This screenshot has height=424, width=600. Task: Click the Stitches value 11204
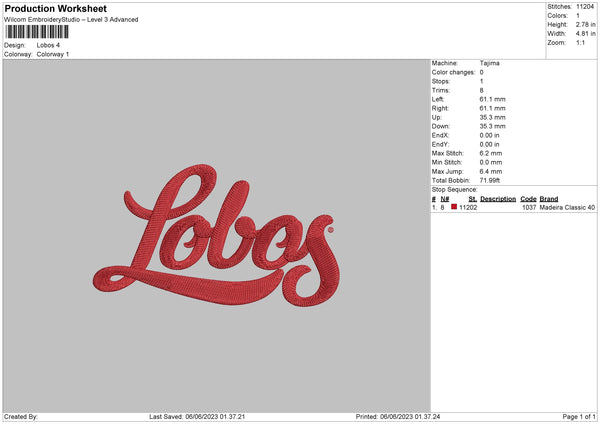pos(585,7)
